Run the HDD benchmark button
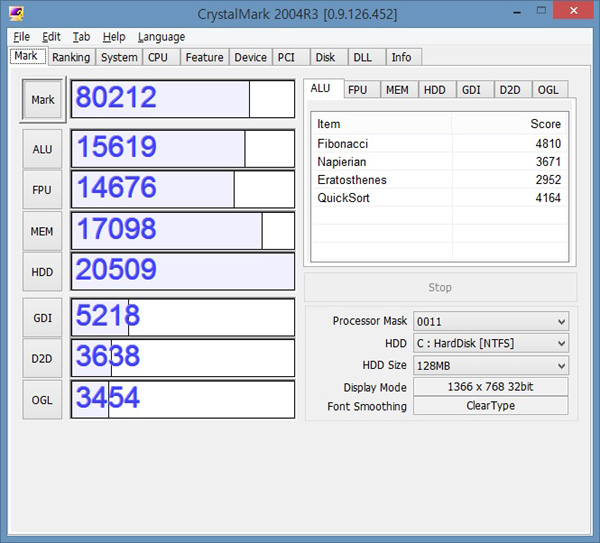The width and height of the screenshot is (600, 543). coord(42,272)
